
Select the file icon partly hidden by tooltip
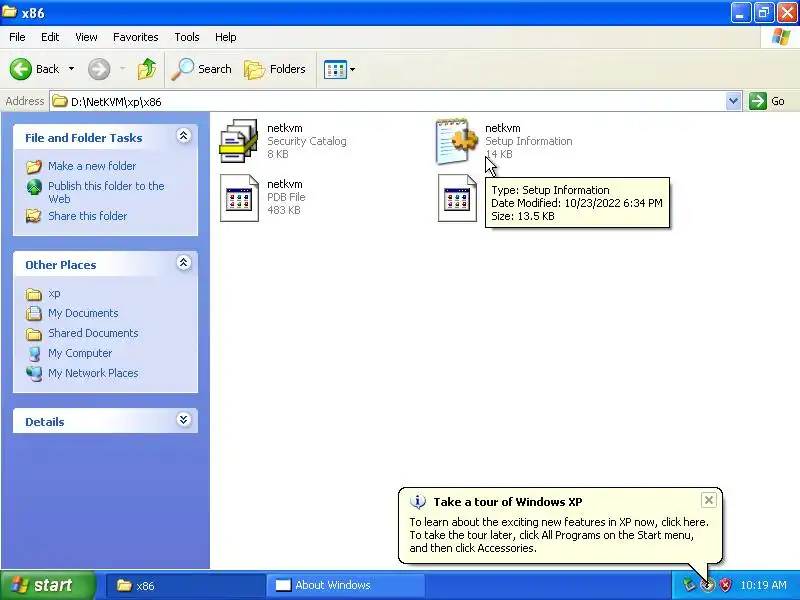(457, 198)
